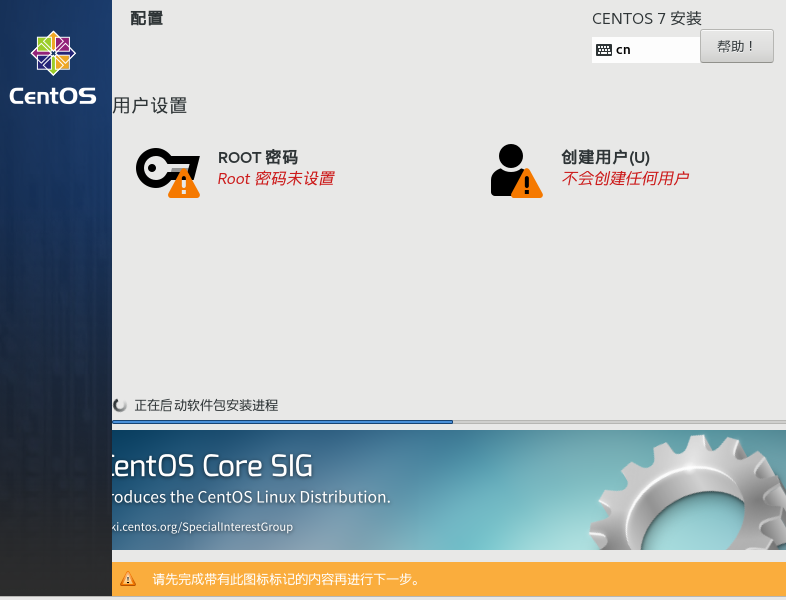Click the cn keyboard layout field
The image size is (786, 600).
[646, 50]
